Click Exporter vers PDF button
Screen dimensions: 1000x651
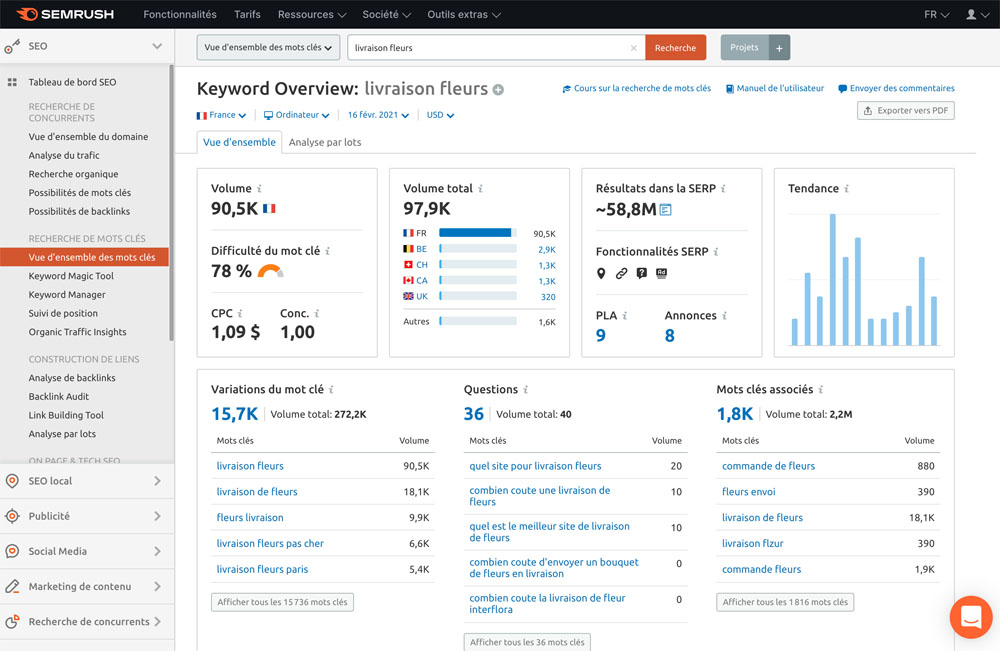[x=906, y=111]
